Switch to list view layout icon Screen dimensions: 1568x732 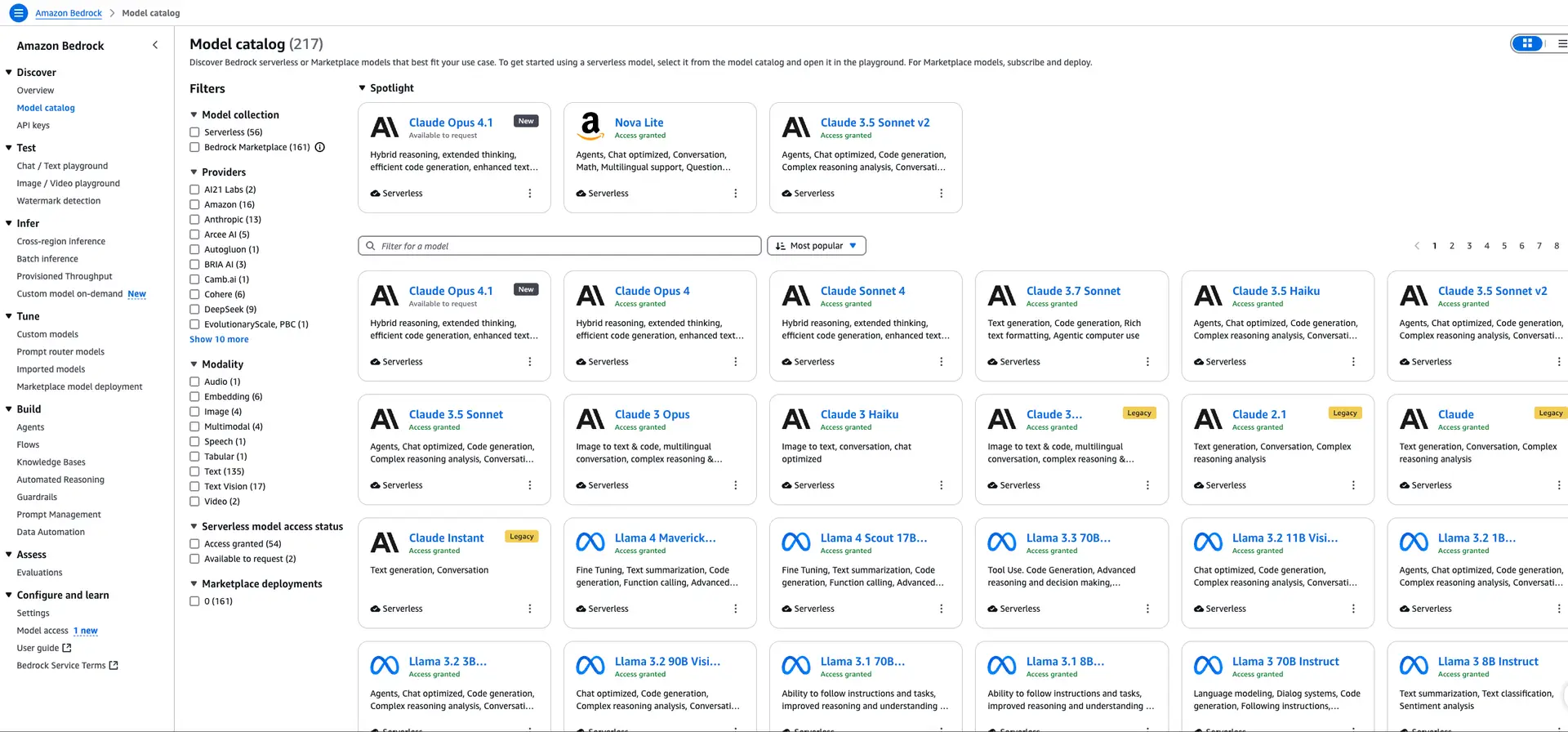point(1561,44)
